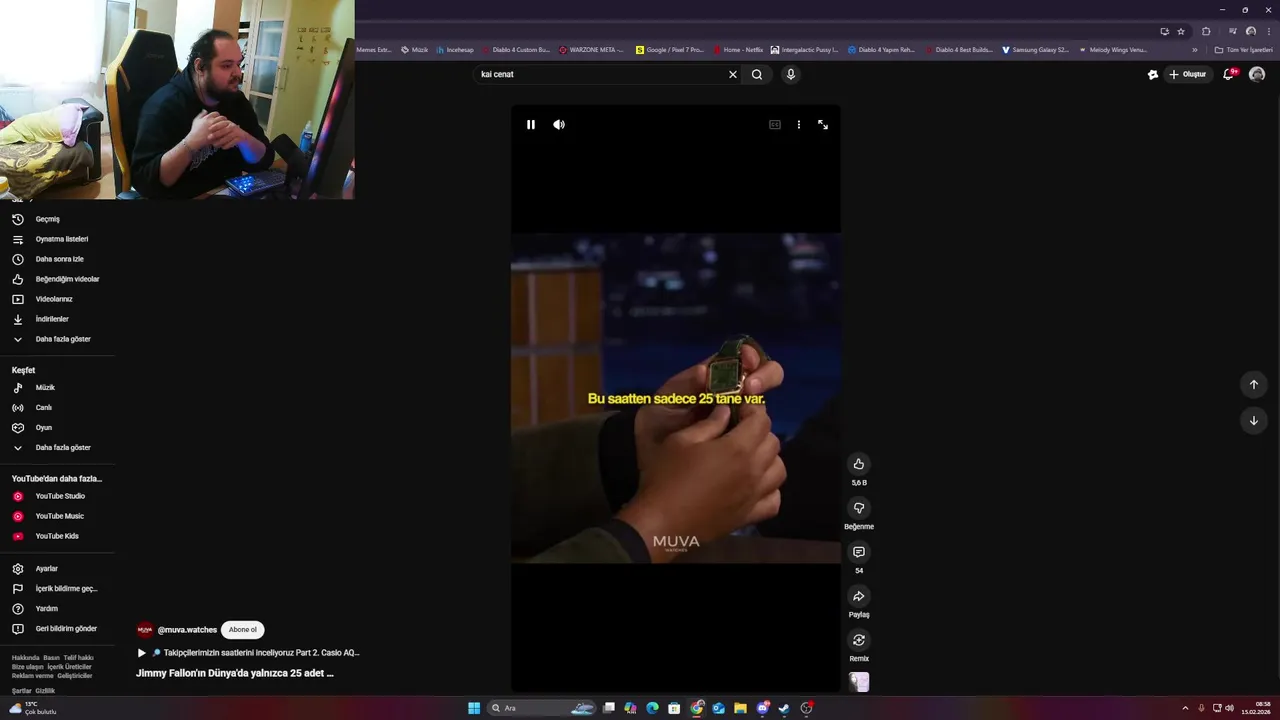Screen dimensions: 1280x720
Task: Share the Short via Paylaş
Action: 858,596
